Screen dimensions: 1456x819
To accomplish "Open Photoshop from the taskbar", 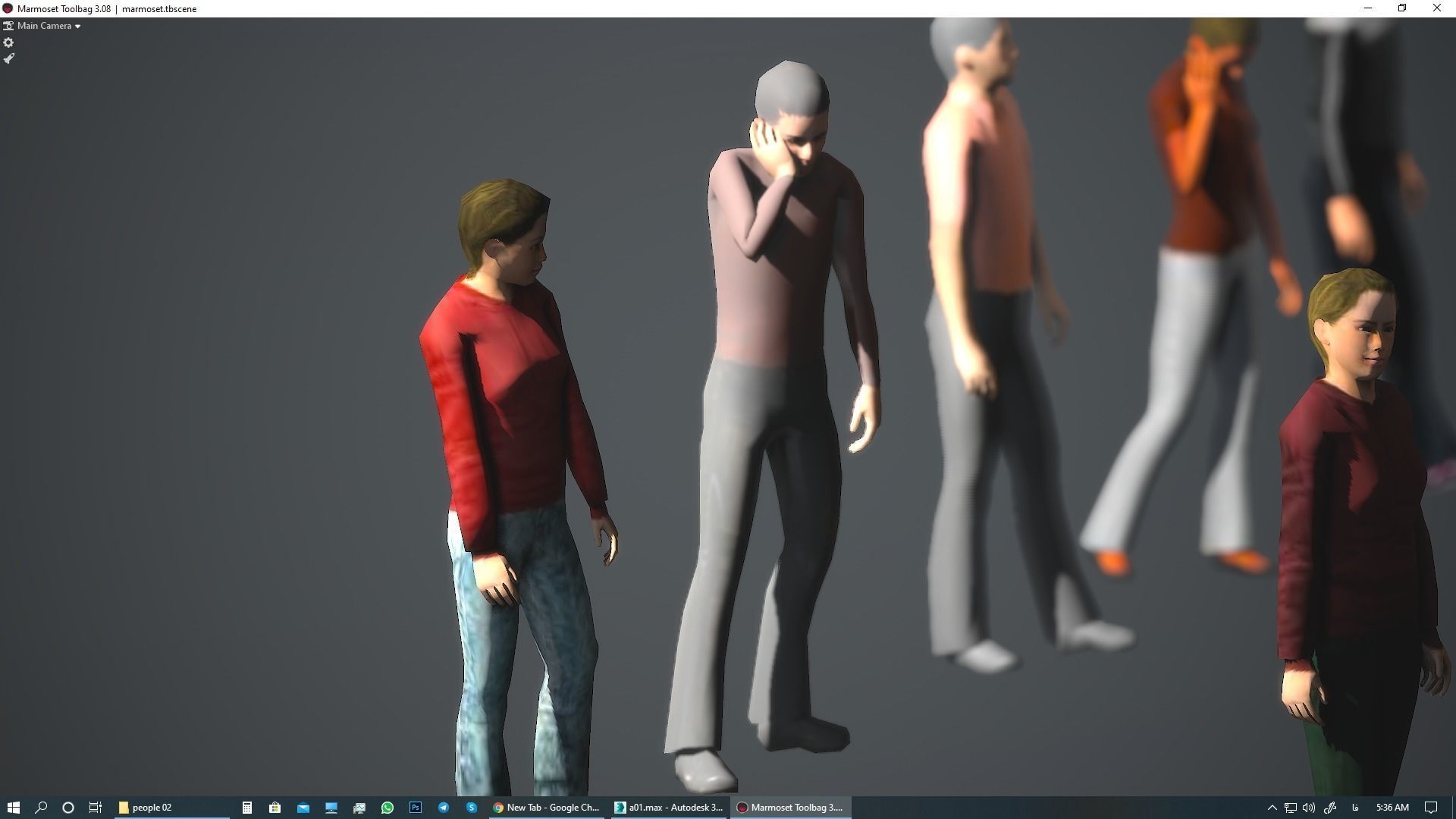I will [416, 808].
